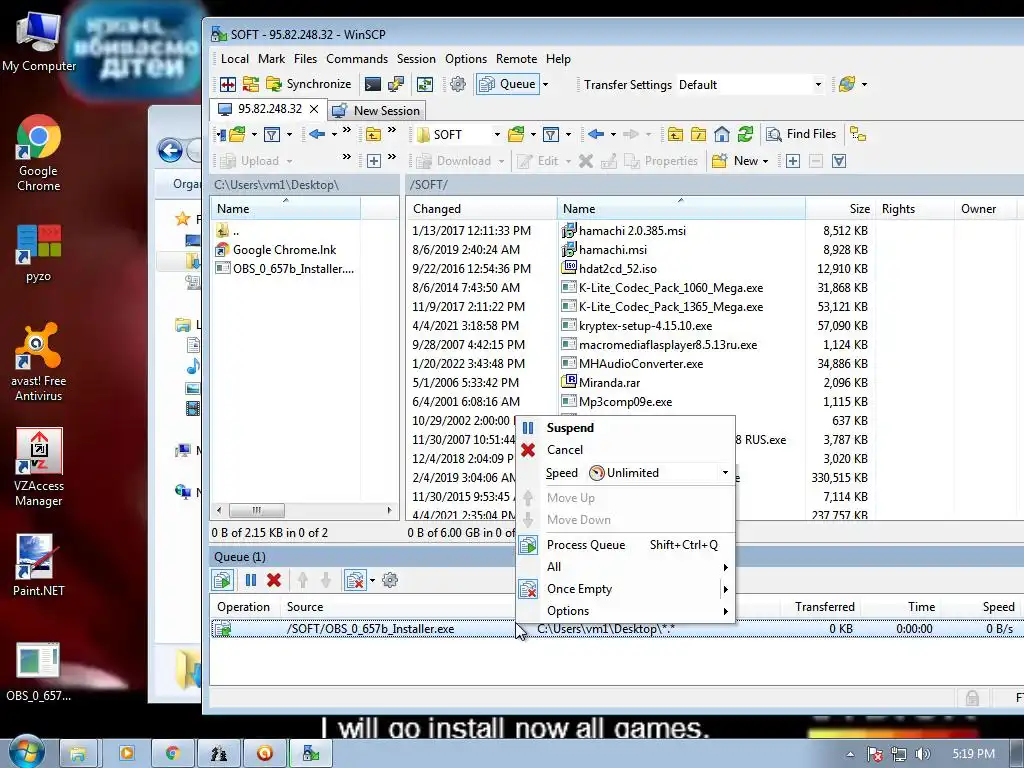Sort remote files by Name column
The height and width of the screenshot is (768, 1024).
click(681, 209)
